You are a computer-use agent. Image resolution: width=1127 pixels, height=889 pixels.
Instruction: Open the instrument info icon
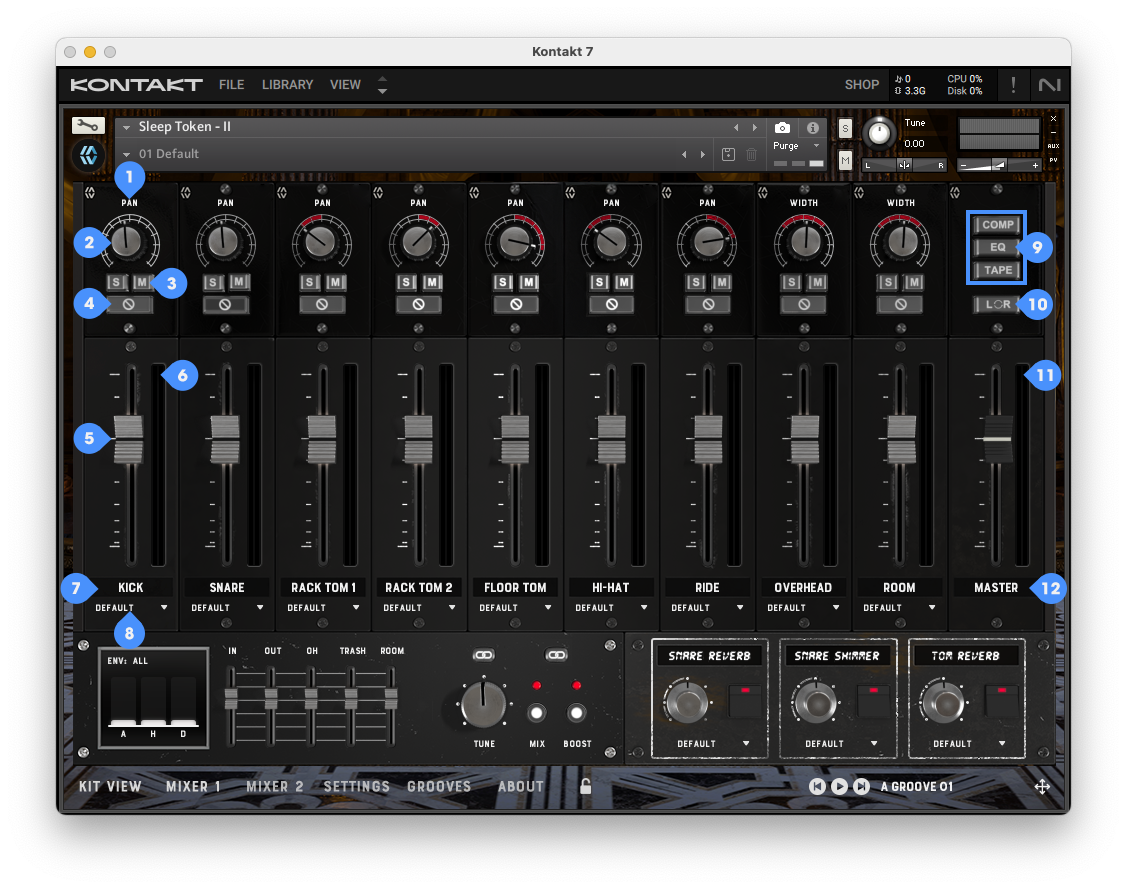click(x=812, y=128)
